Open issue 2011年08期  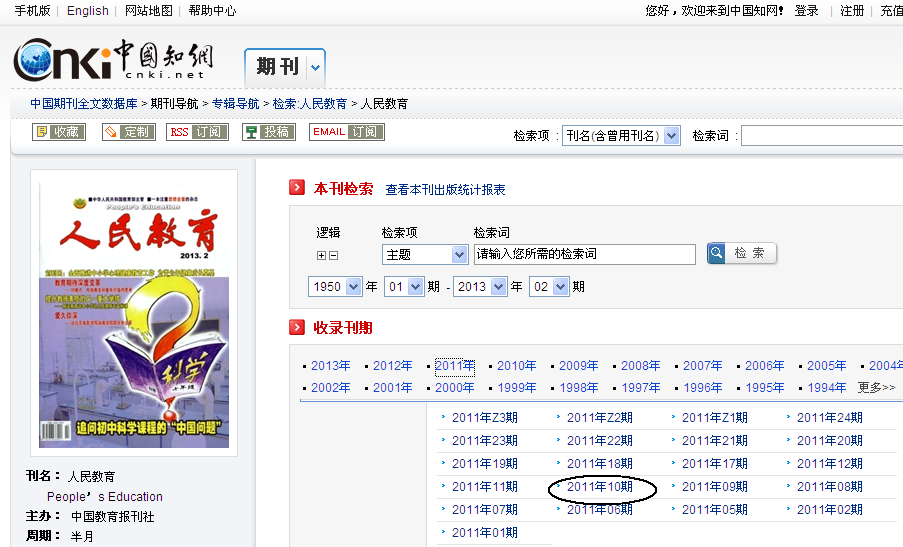point(830,487)
